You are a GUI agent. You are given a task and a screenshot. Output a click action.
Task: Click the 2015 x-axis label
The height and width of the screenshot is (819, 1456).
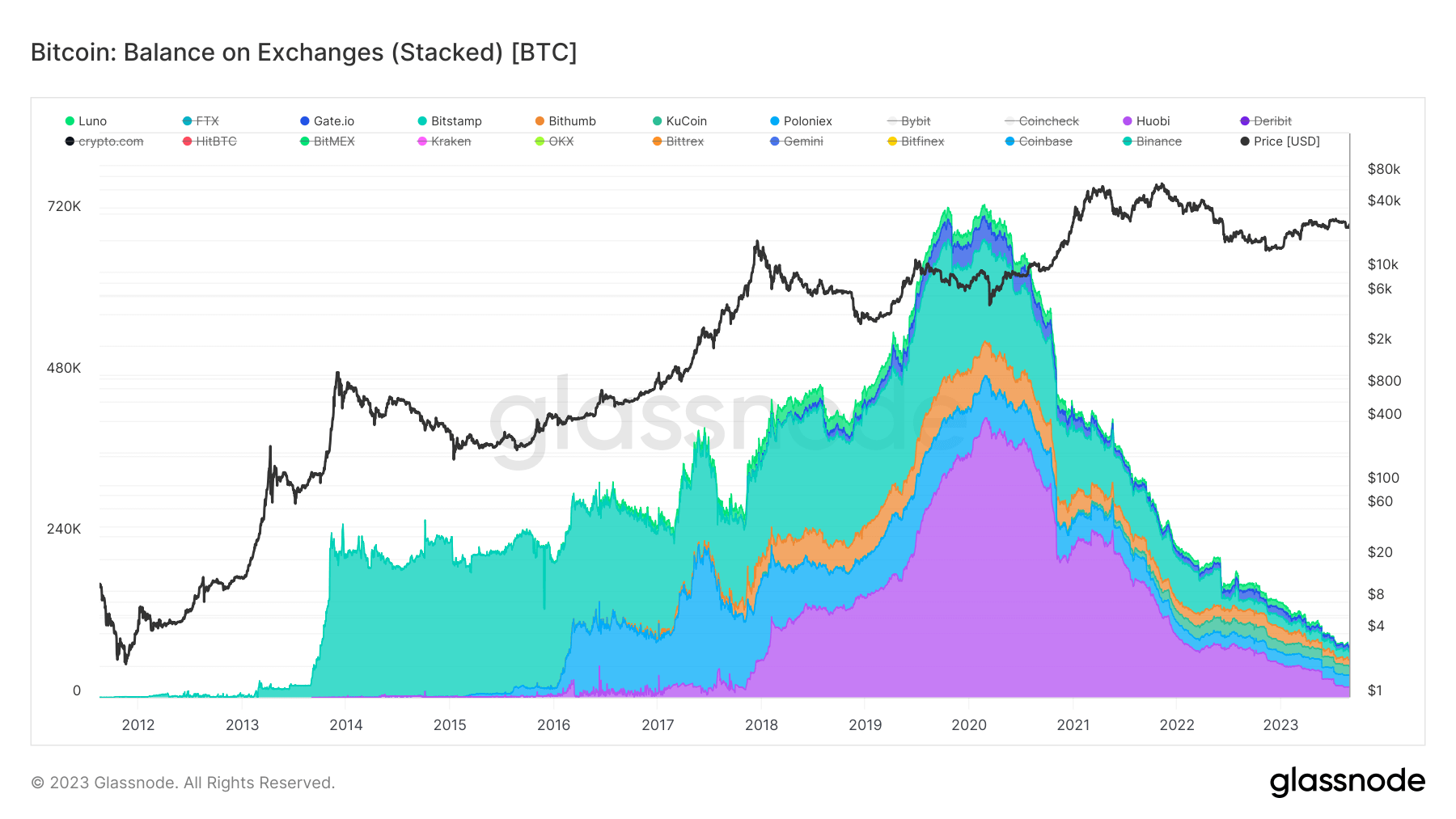[450, 725]
